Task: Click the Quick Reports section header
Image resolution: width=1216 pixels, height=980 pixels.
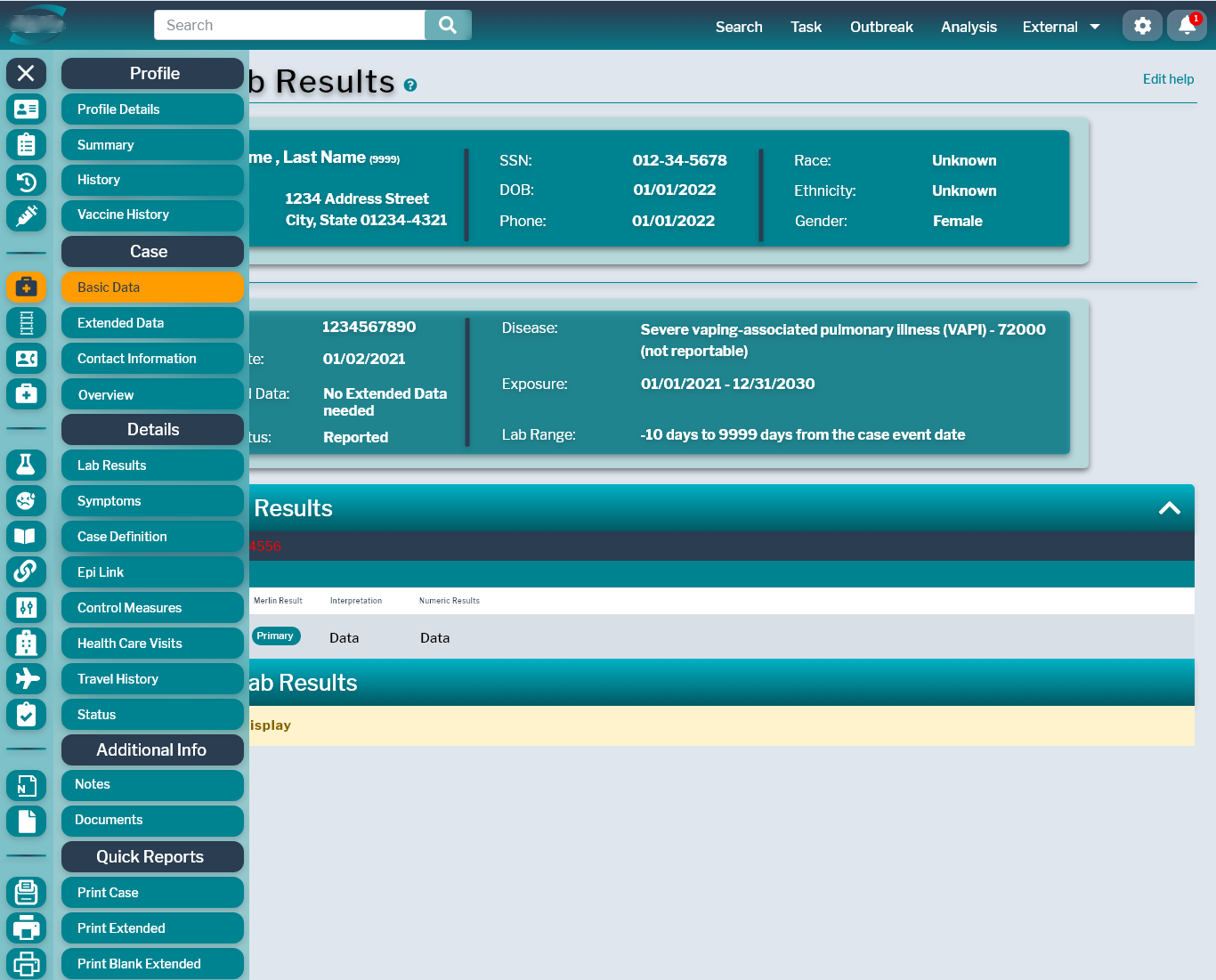Action: tap(152, 856)
